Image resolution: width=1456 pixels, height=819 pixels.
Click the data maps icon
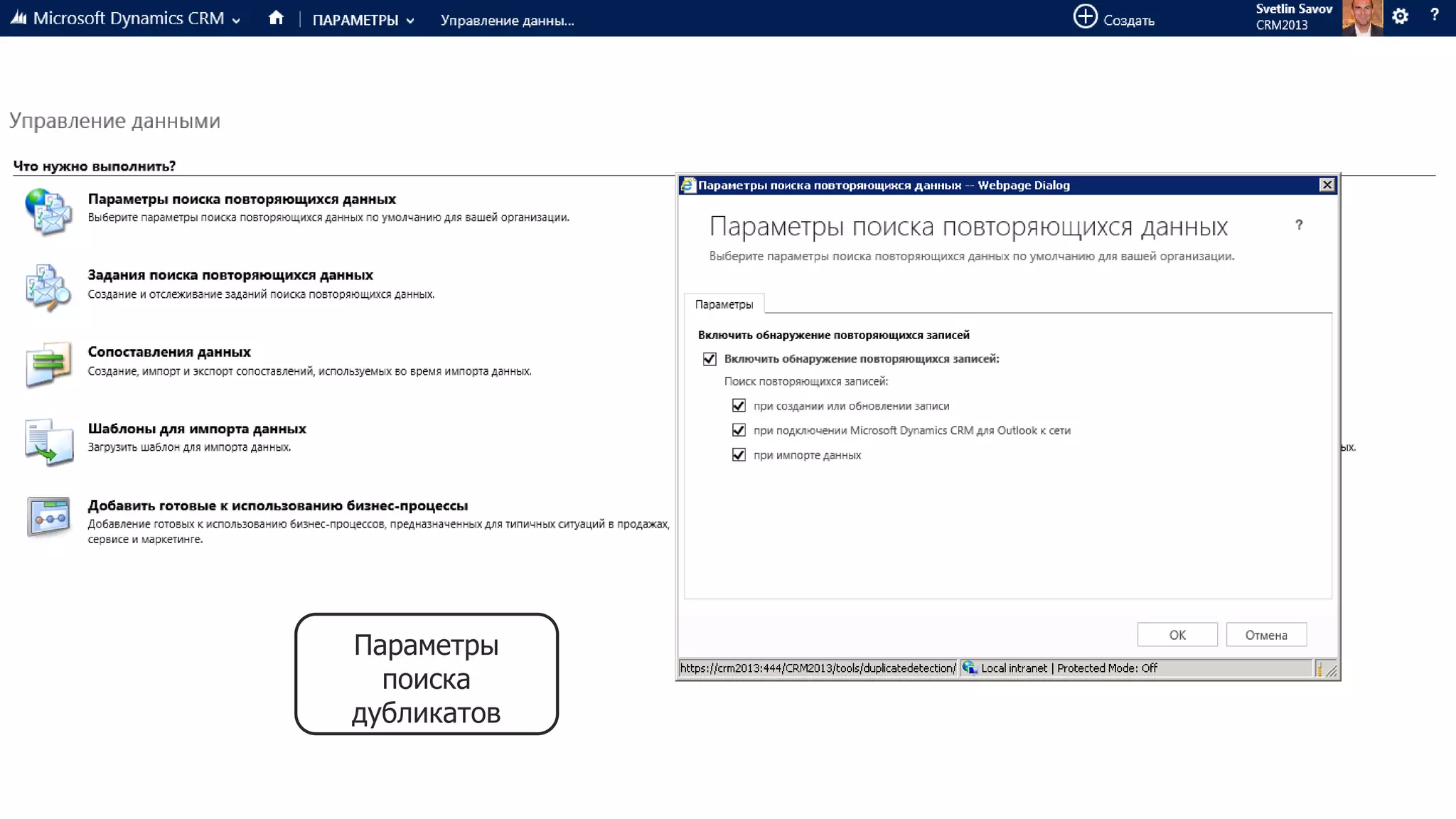[x=48, y=364]
